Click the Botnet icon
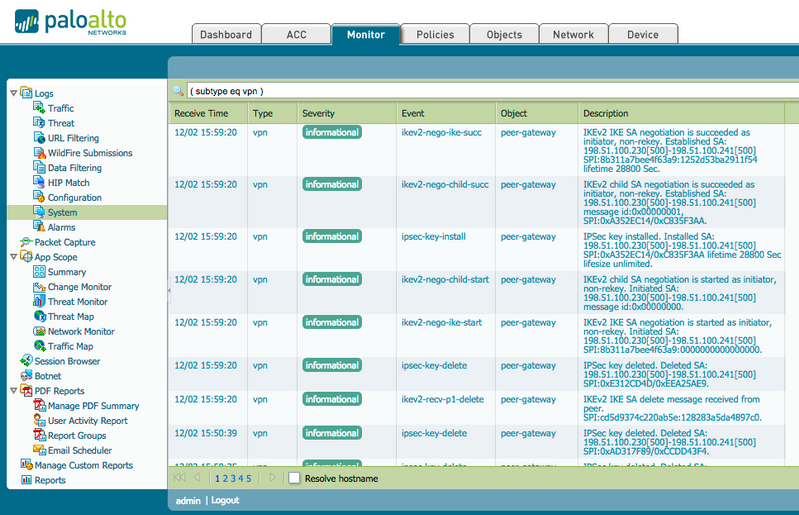 point(26,375)
